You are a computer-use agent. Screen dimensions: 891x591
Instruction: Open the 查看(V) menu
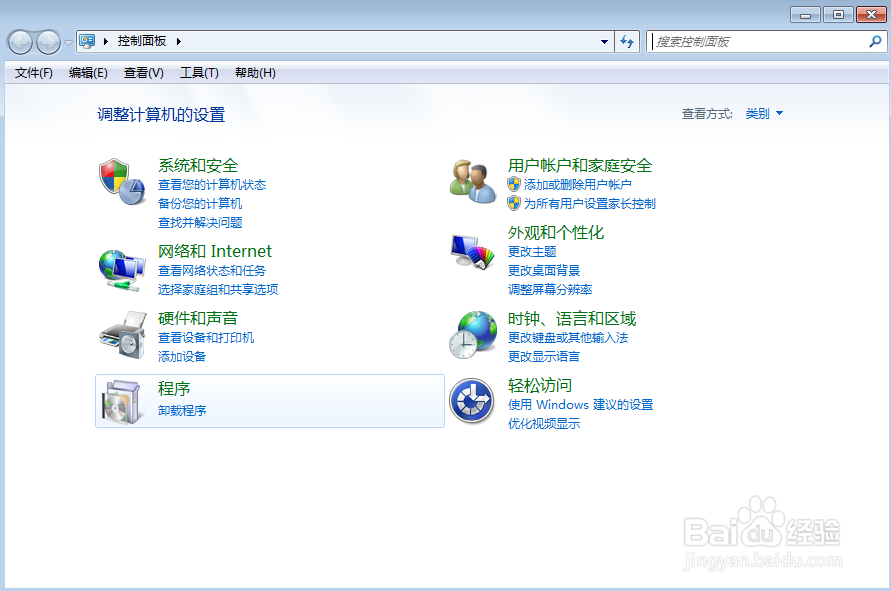coord(143,73)
